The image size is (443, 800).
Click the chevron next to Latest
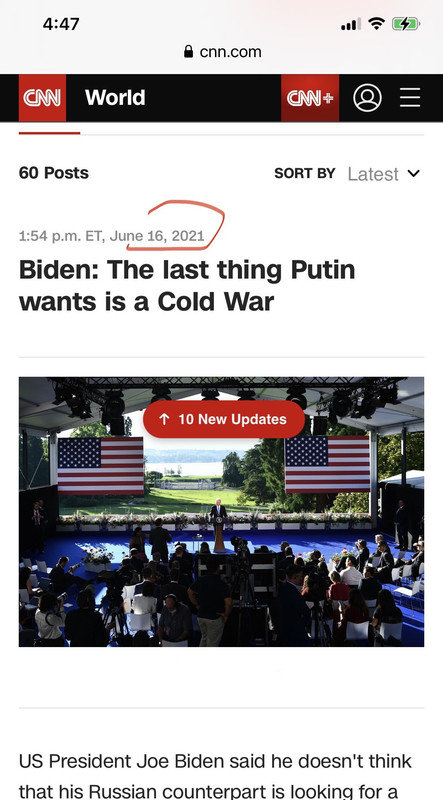click(413, 173)
